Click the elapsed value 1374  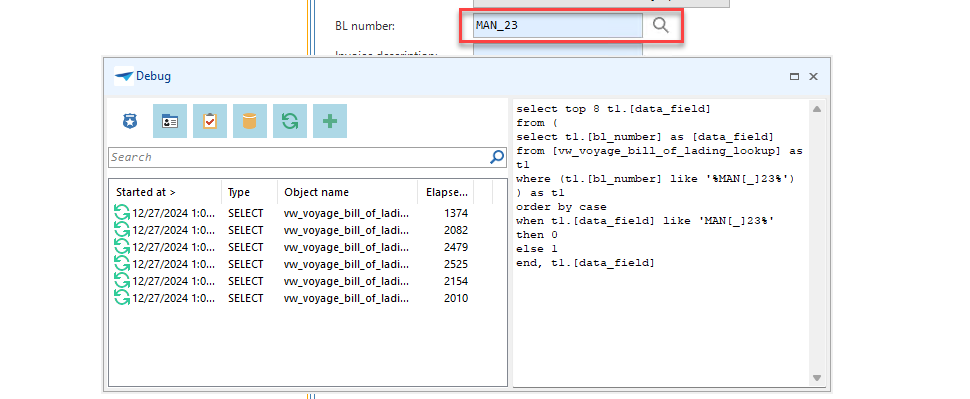click(456, 213)
